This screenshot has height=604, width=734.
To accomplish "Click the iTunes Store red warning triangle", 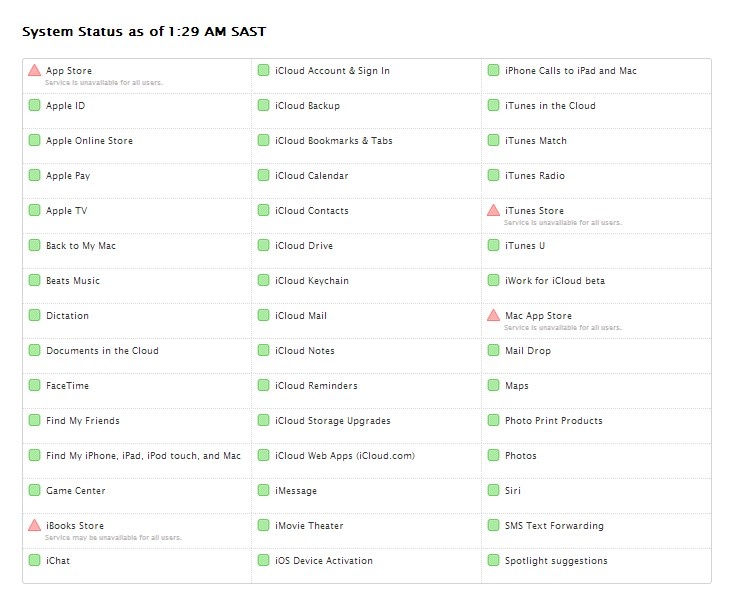I will click(x=493, y=211).
